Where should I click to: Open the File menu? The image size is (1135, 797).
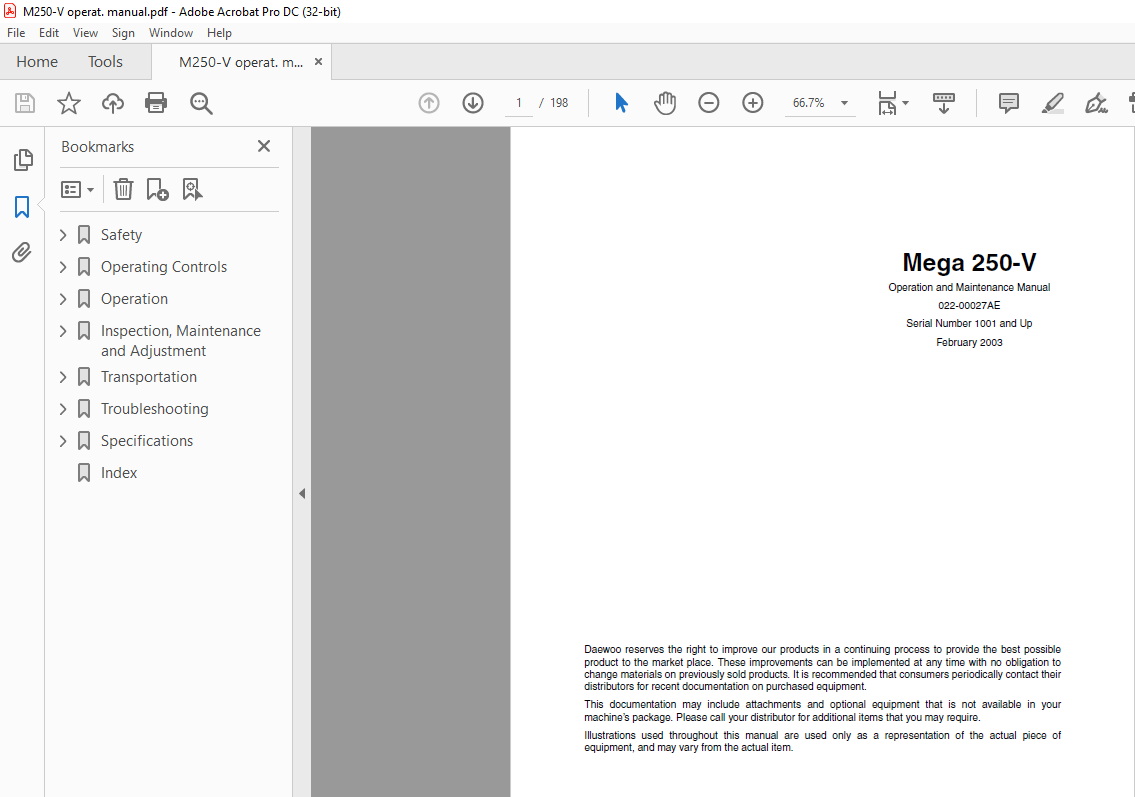(x=16, y=33)
